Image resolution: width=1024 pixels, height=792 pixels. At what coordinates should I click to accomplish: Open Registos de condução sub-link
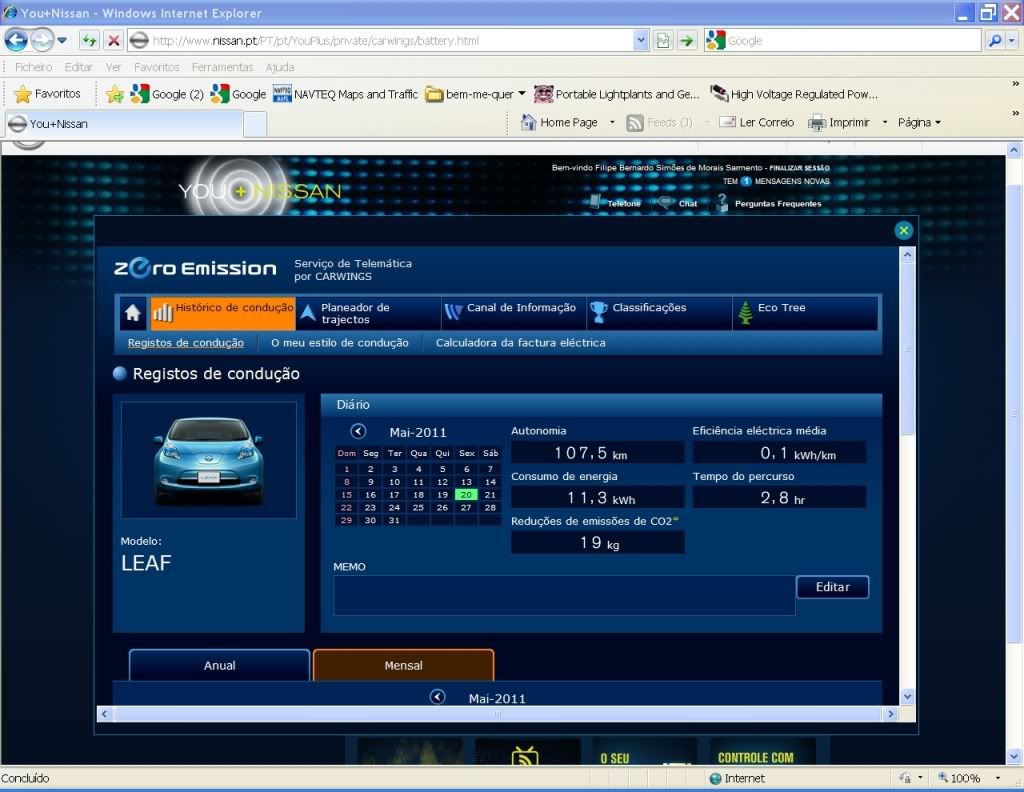(x=185, y=343)
